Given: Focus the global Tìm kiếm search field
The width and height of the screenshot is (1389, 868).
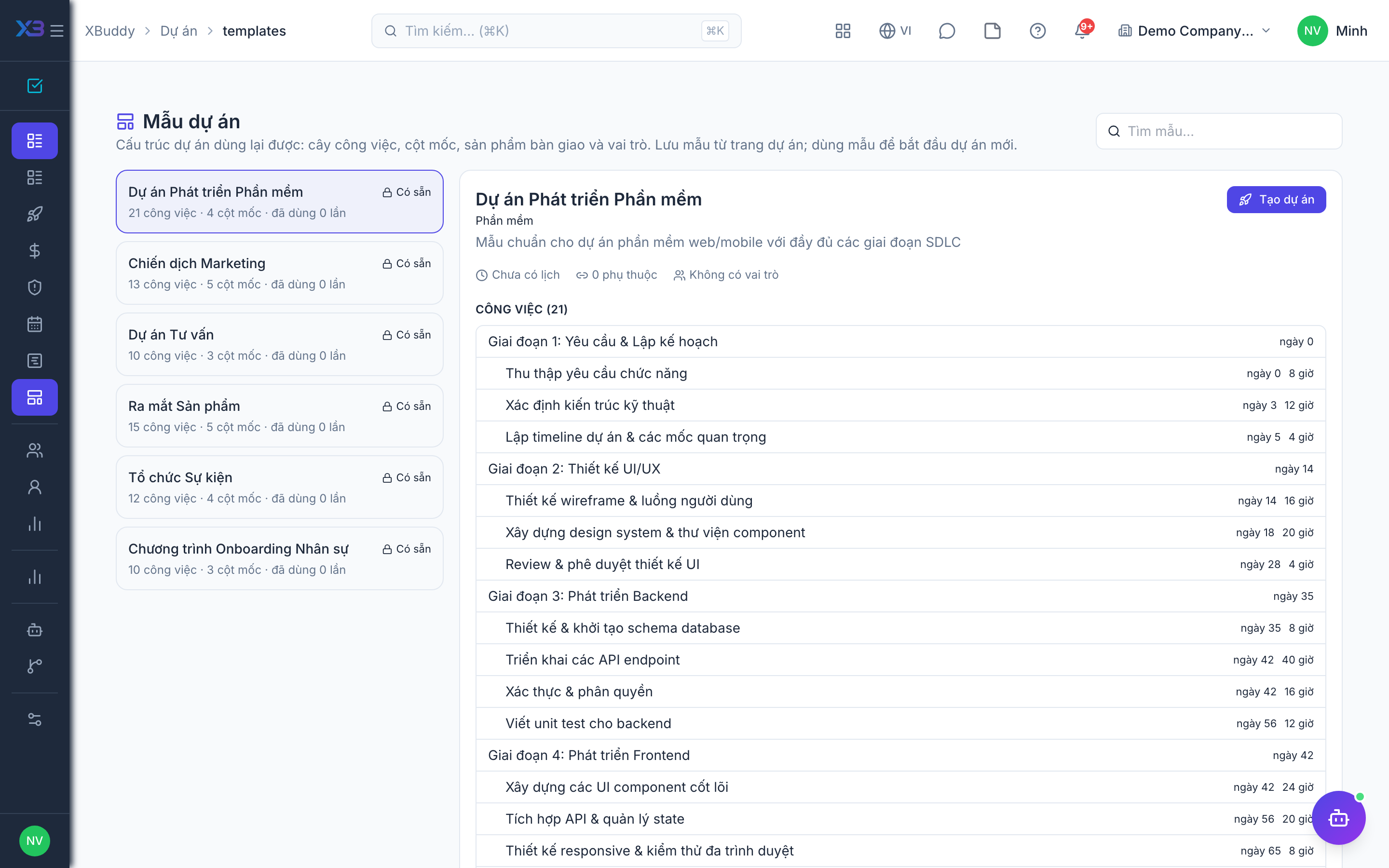Looking at the screenshot, I should (x=556, y=31).
